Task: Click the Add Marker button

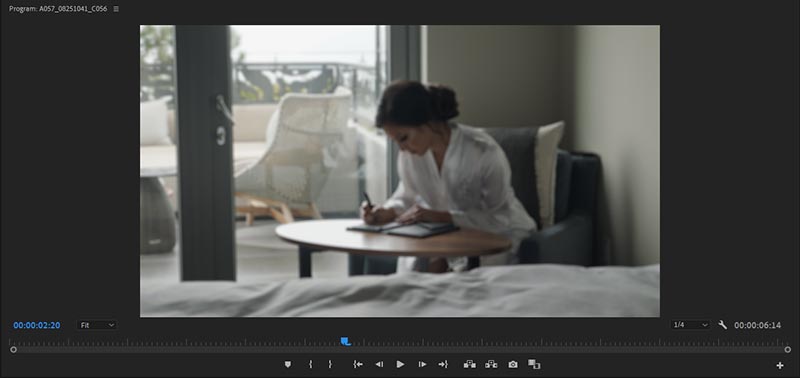Action: [288, 364]
